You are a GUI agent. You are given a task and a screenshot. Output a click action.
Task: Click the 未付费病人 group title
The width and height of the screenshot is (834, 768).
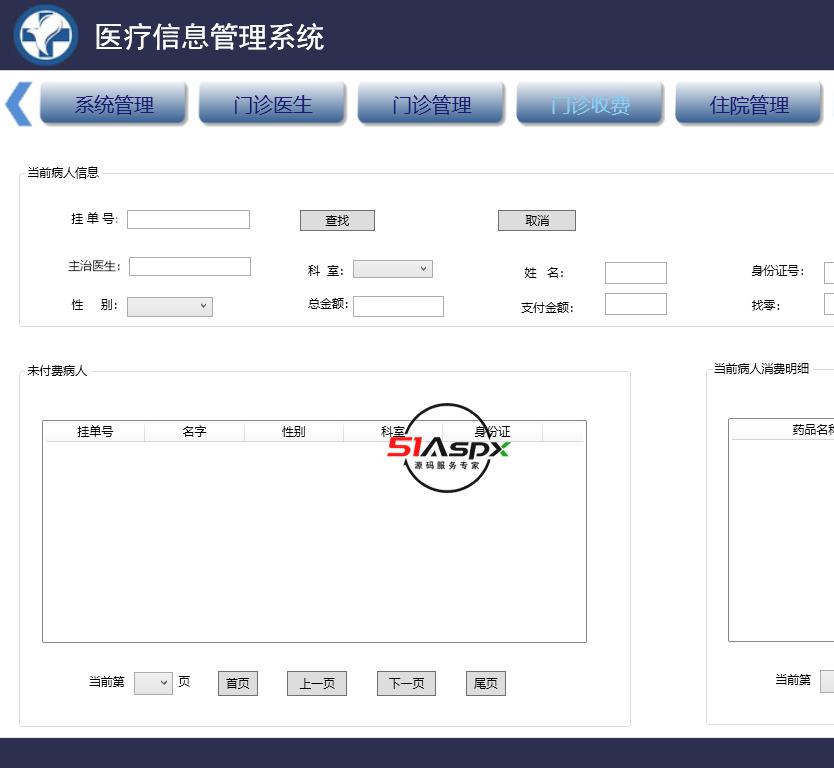(x=57, y=371)
